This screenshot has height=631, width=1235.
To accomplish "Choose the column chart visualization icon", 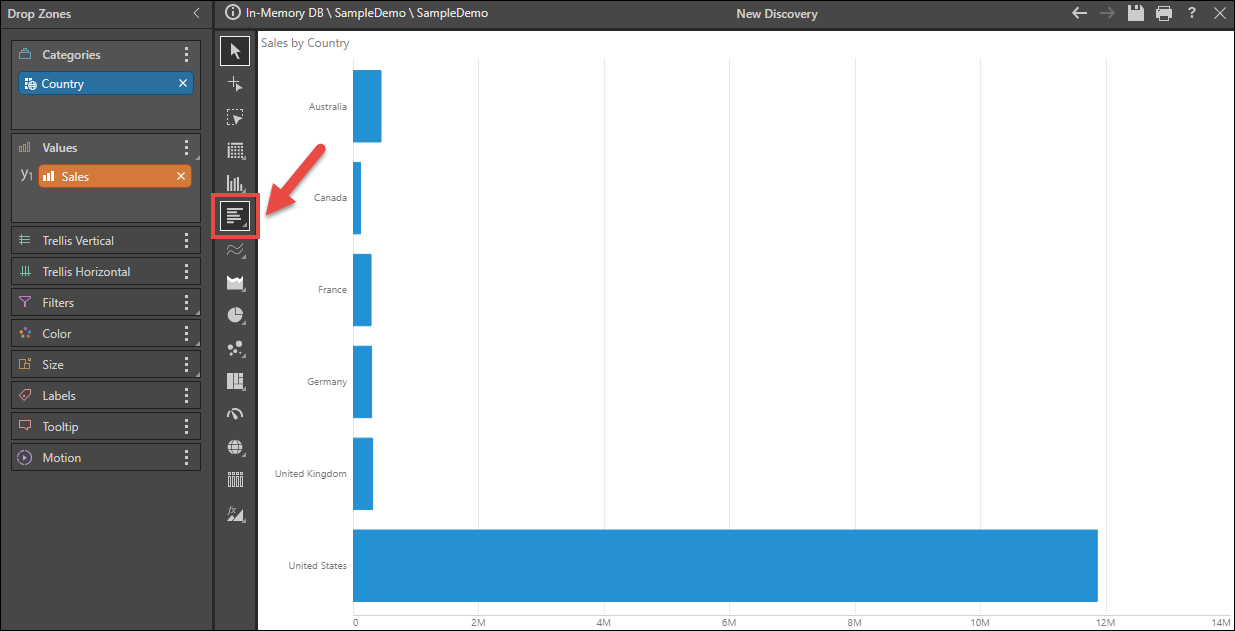I will [235, 183].
